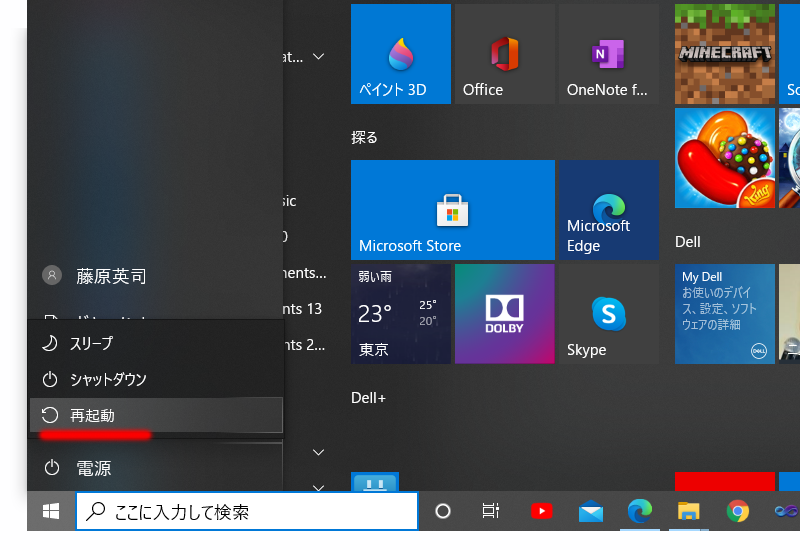Open the Dolby tile
Image resolution: width=800 pixels, height=550 pixels.
tap(505, 314)
